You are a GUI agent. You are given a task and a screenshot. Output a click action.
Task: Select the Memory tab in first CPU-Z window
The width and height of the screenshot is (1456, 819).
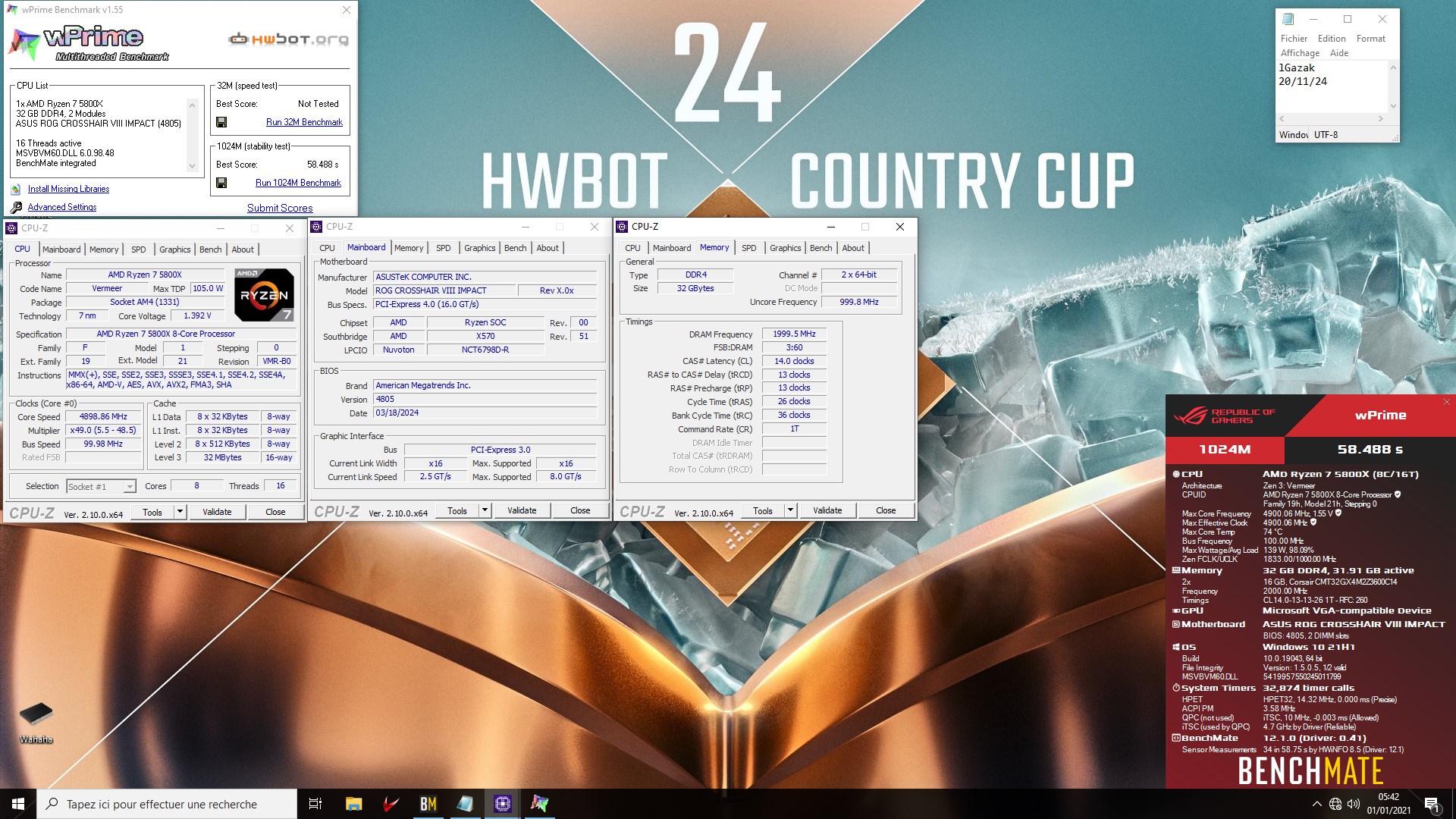[104, 249]
